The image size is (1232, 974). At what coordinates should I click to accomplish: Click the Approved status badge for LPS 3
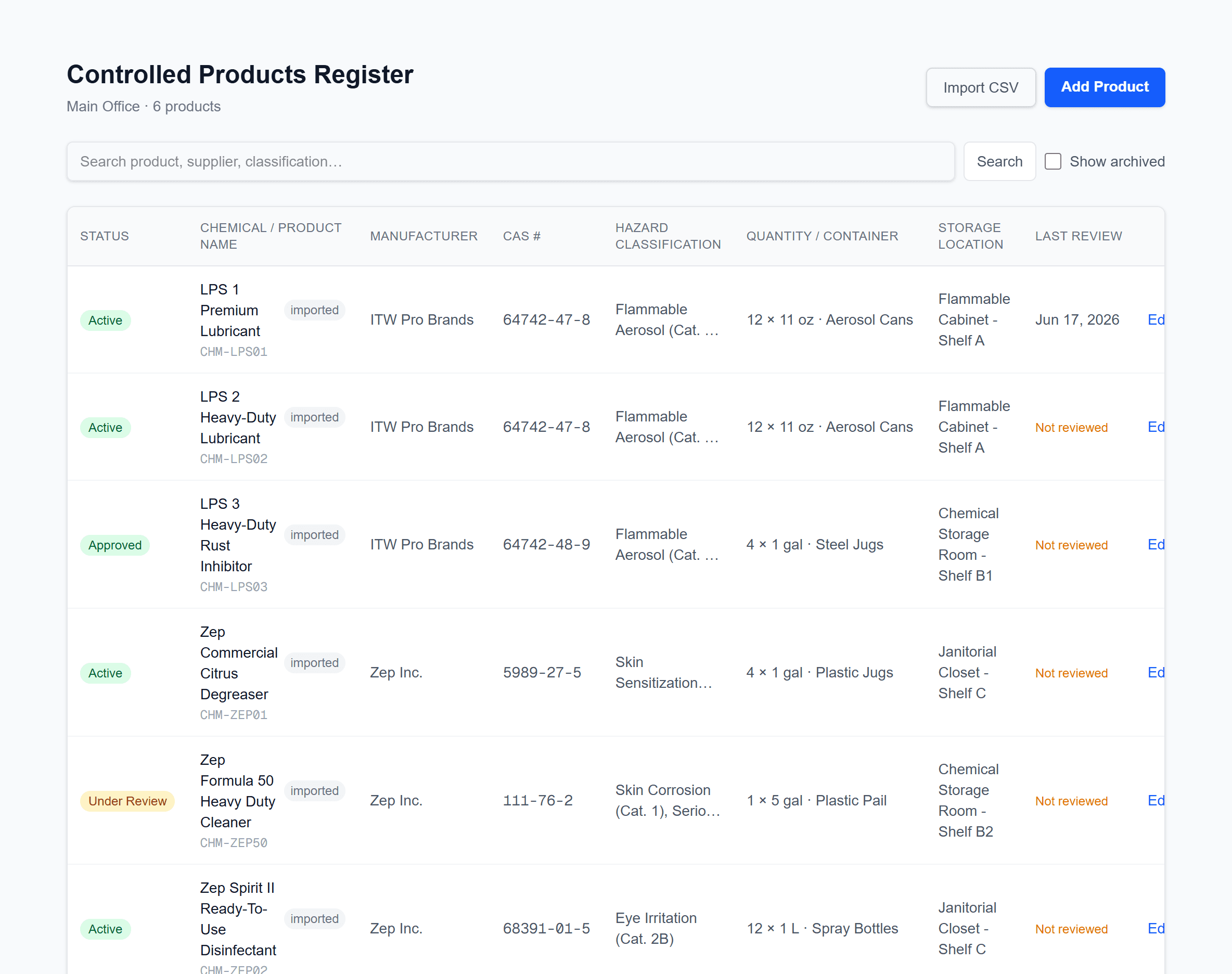coord(115,545)
